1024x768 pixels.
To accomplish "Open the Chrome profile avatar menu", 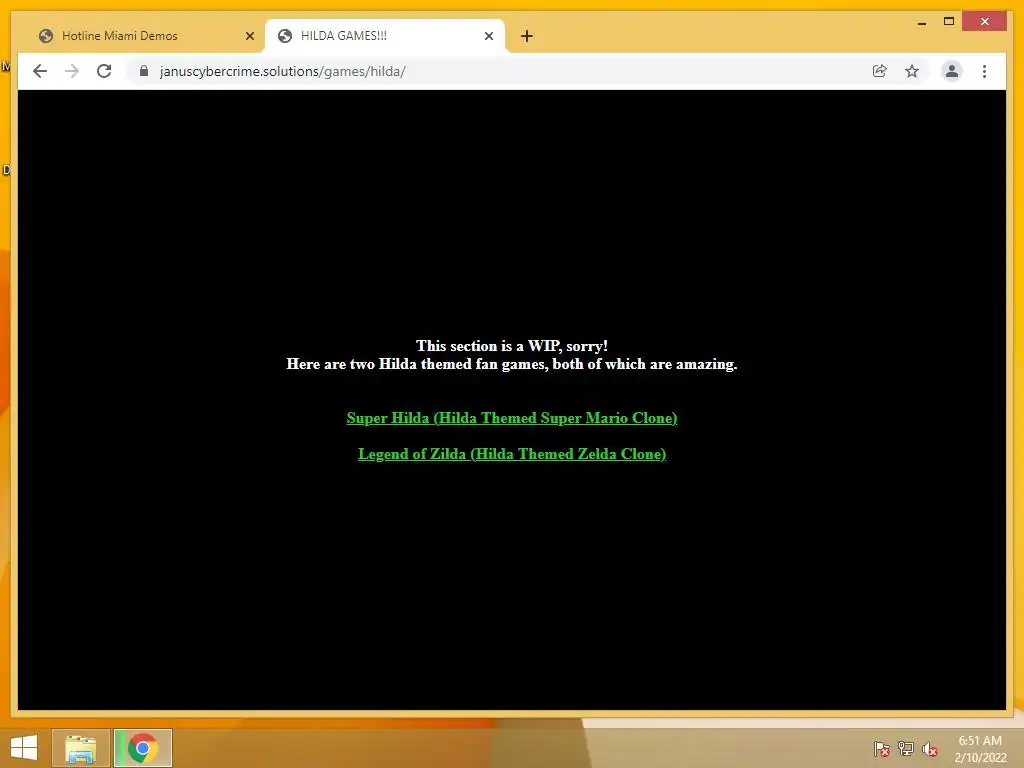I will click(x=952, y=71).
